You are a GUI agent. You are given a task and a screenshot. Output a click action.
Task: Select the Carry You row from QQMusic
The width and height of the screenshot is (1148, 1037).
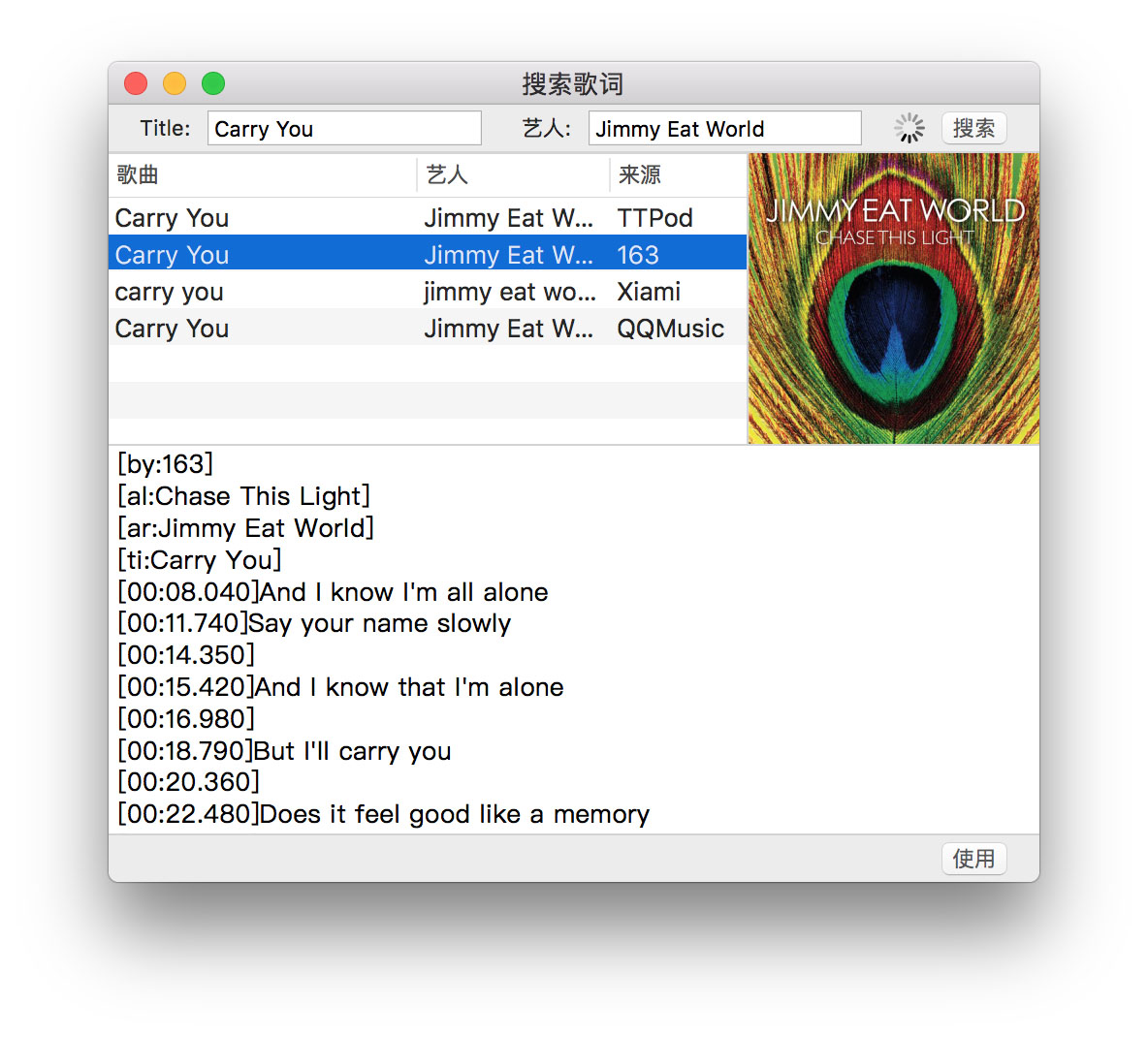pyautogui.click(x=428, y=328)
